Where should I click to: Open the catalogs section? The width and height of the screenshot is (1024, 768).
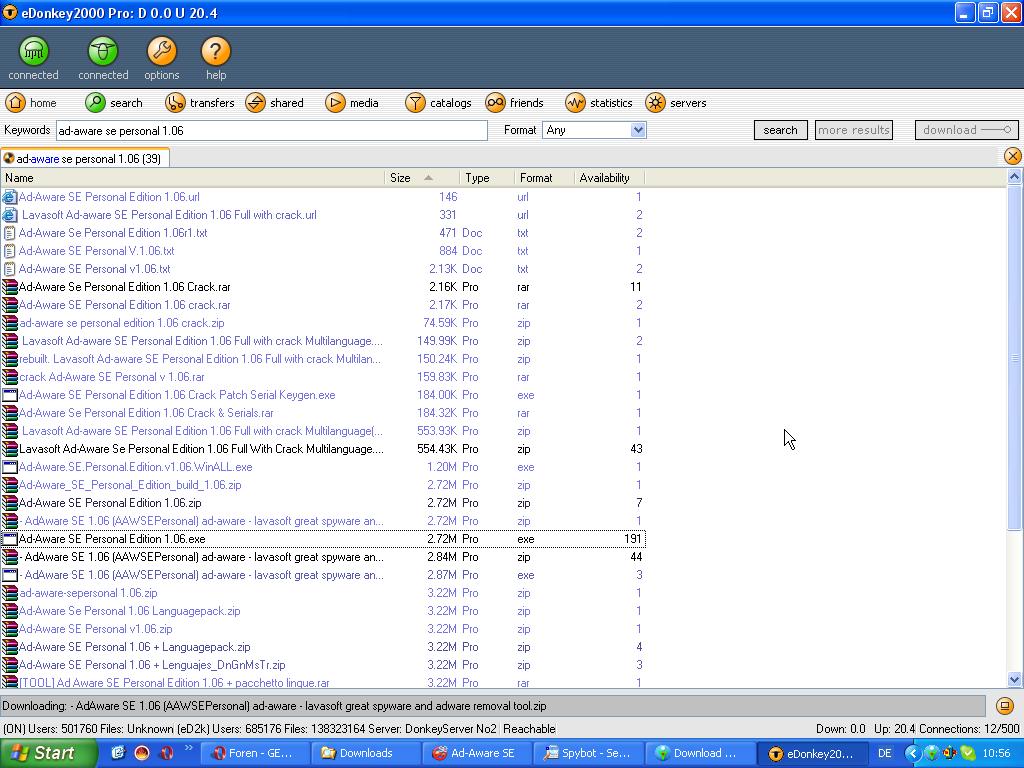[438, 103]
